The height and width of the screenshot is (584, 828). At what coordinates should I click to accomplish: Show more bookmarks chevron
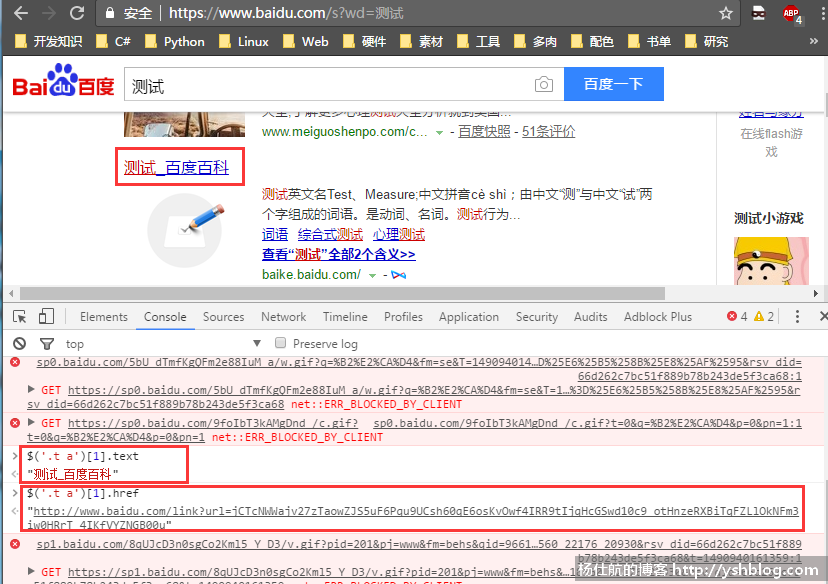point(814,41)
